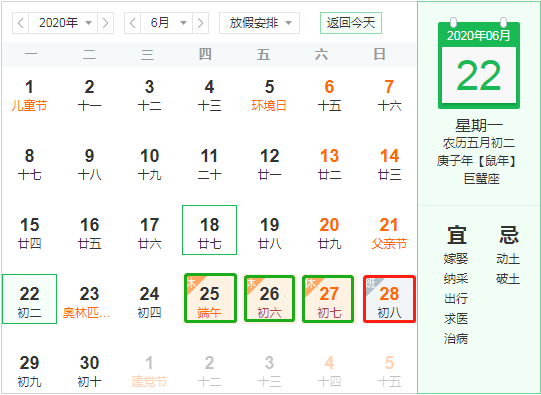The image size is (541, 395).
Task: Select June 21 父亲节
Action: tap(389, 233)
